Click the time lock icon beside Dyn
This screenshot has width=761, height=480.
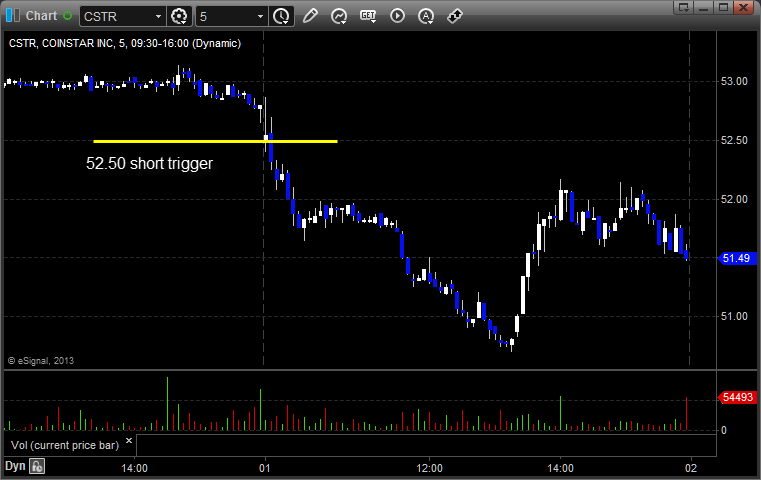[x=37, y=466]
